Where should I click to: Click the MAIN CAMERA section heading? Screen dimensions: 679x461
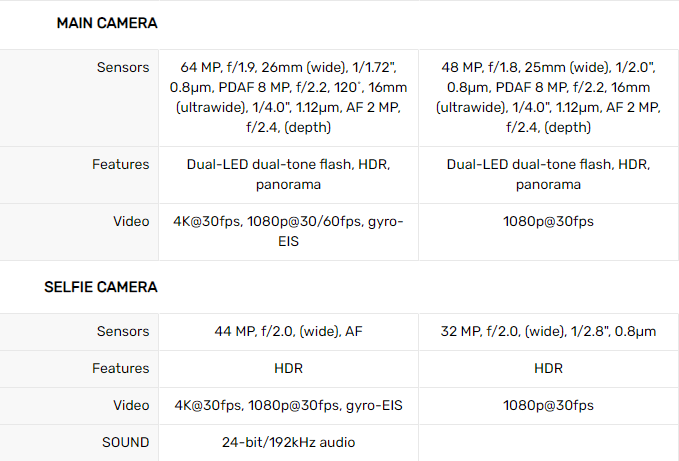pos(107,22)
